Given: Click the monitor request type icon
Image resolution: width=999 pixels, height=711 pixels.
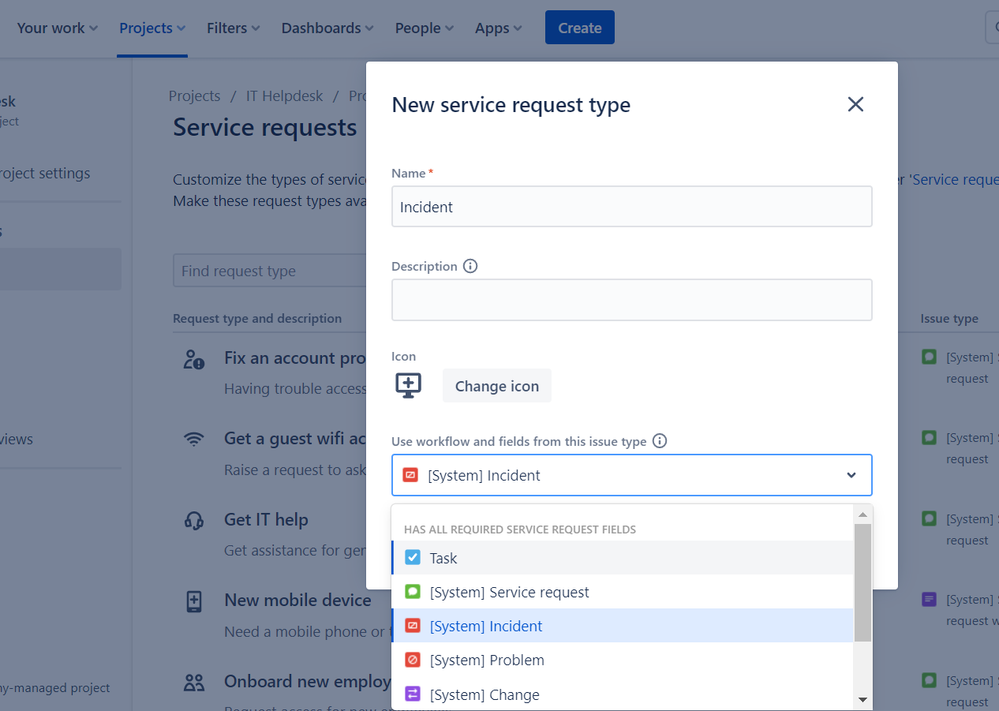Looking at the screenshot, I should [408, 385].
